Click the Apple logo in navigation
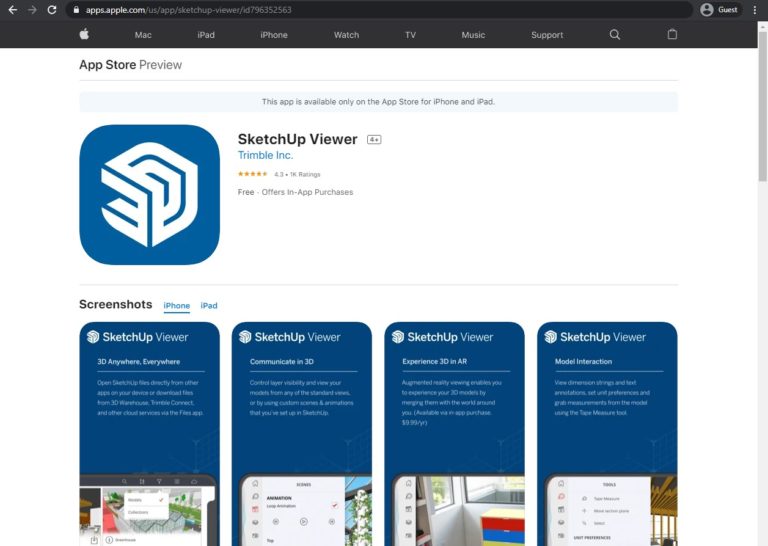Image resolution: width=768 pixels, height=546 pixels. coord(84,34)
